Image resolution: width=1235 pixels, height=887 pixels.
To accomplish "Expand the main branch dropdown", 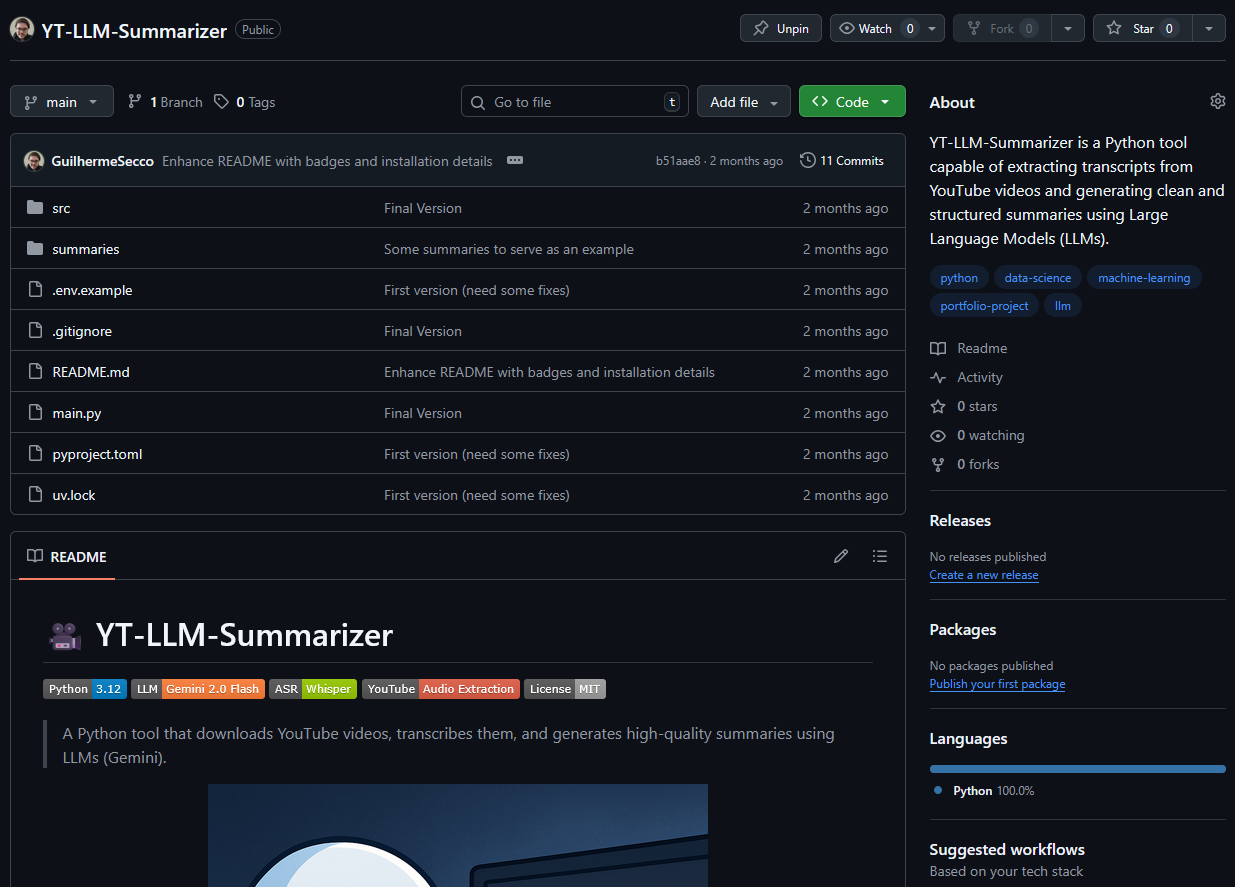I will [x=61, y=102].
